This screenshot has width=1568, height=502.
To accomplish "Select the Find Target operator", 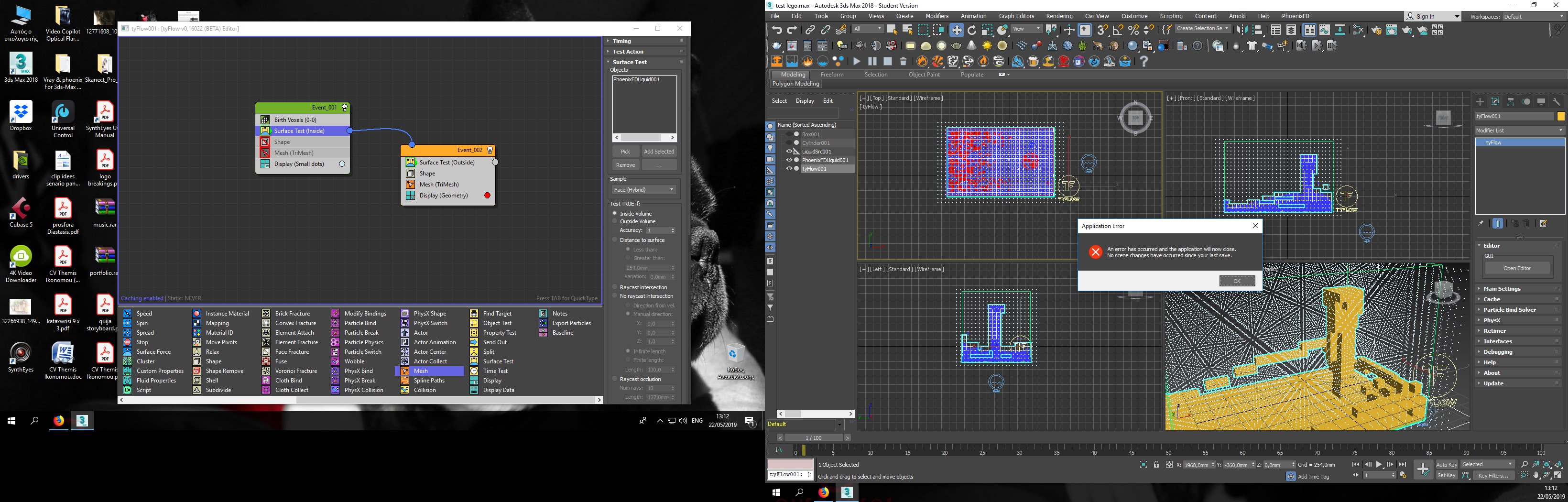I will (491, 313).
